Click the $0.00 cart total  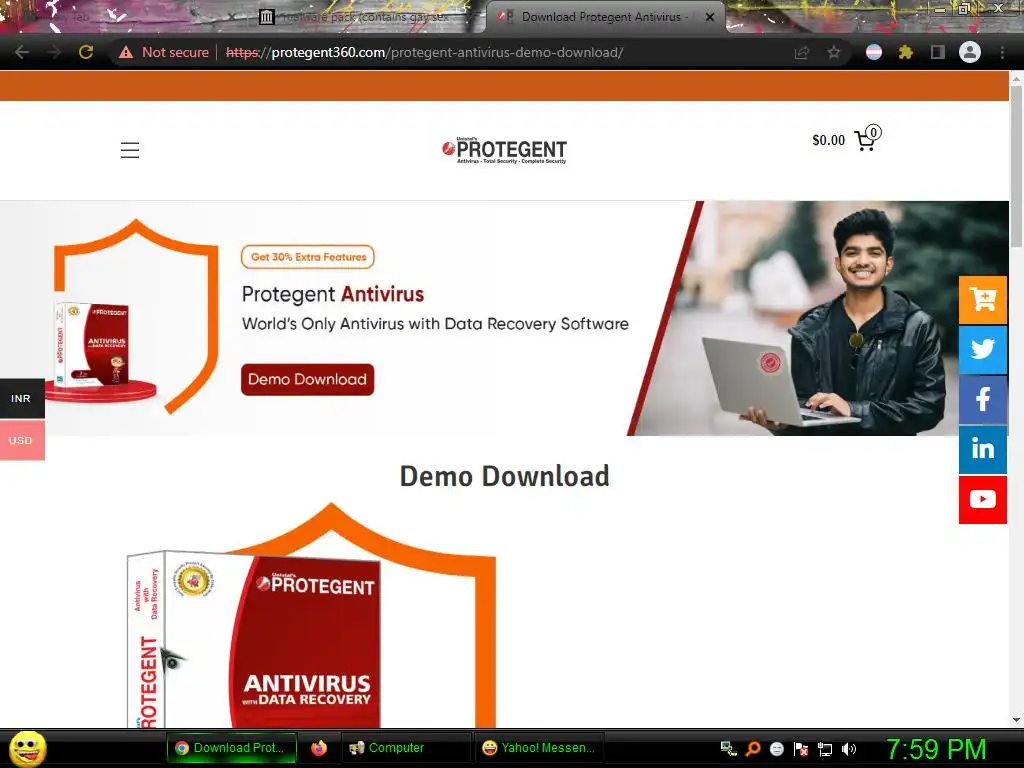(828, 140)
